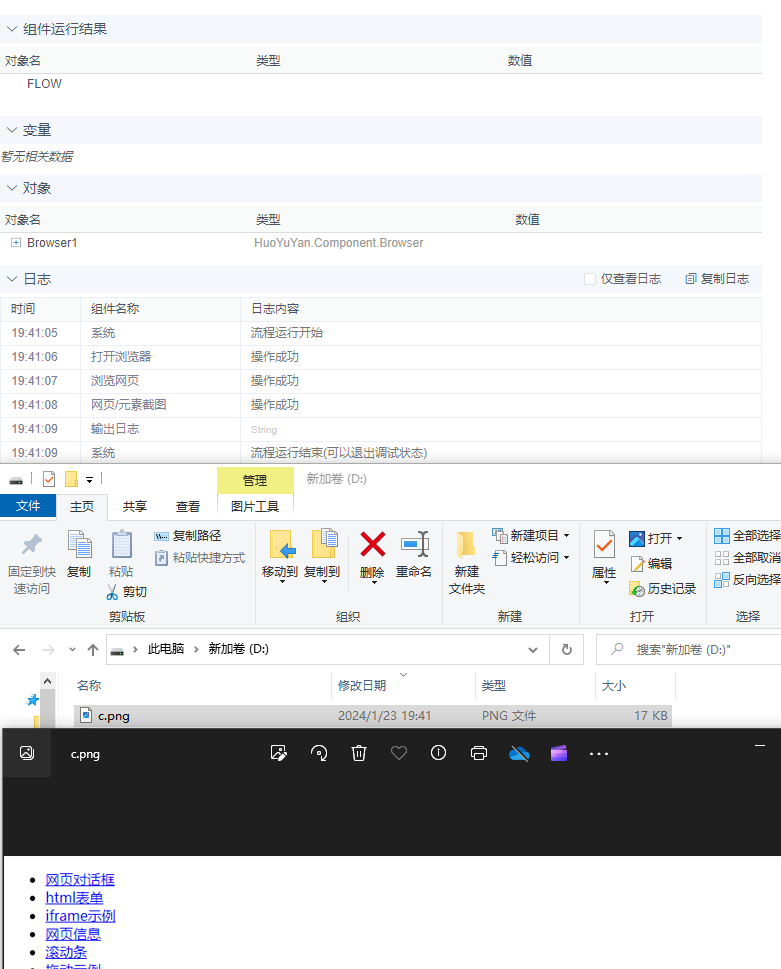Click 编辑 in the ribbon
This screenshot has width=781, height=969.
651,564
